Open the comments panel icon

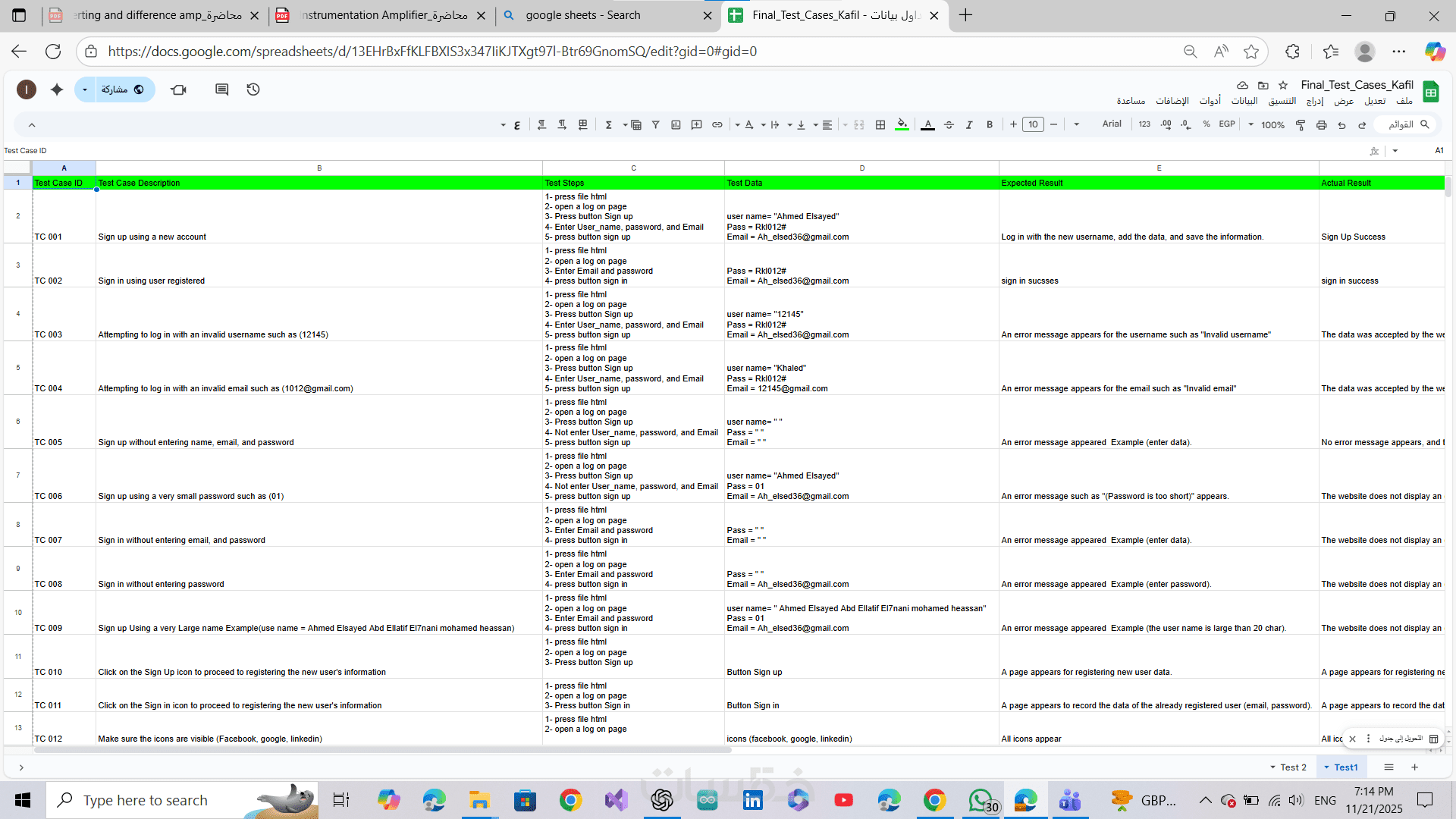pyautogui.click(x=221, y=89)
